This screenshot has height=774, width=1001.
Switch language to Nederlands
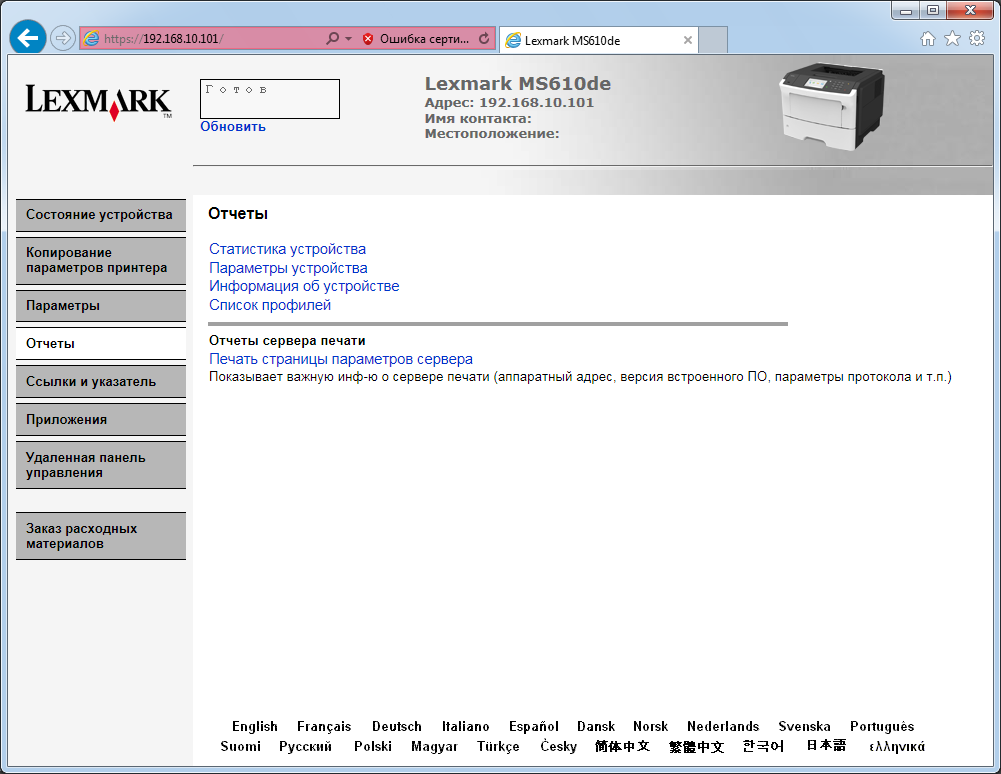723,727
